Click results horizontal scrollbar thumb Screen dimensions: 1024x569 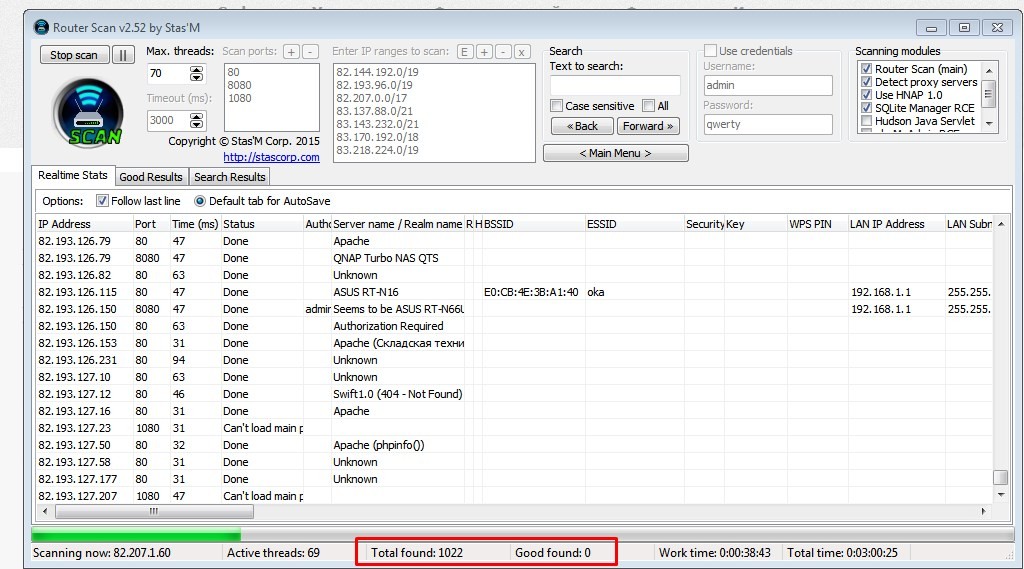(153, 512)
